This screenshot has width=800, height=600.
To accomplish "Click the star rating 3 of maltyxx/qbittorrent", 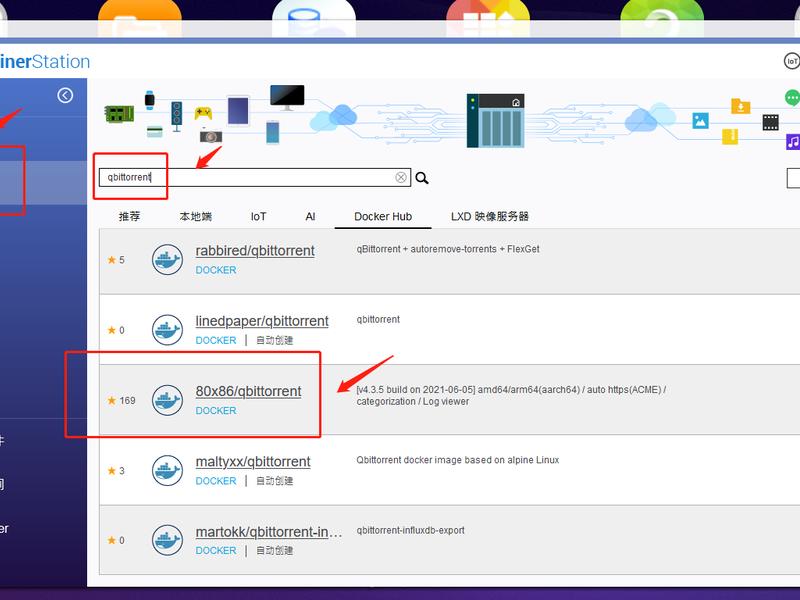I will 116,470.
